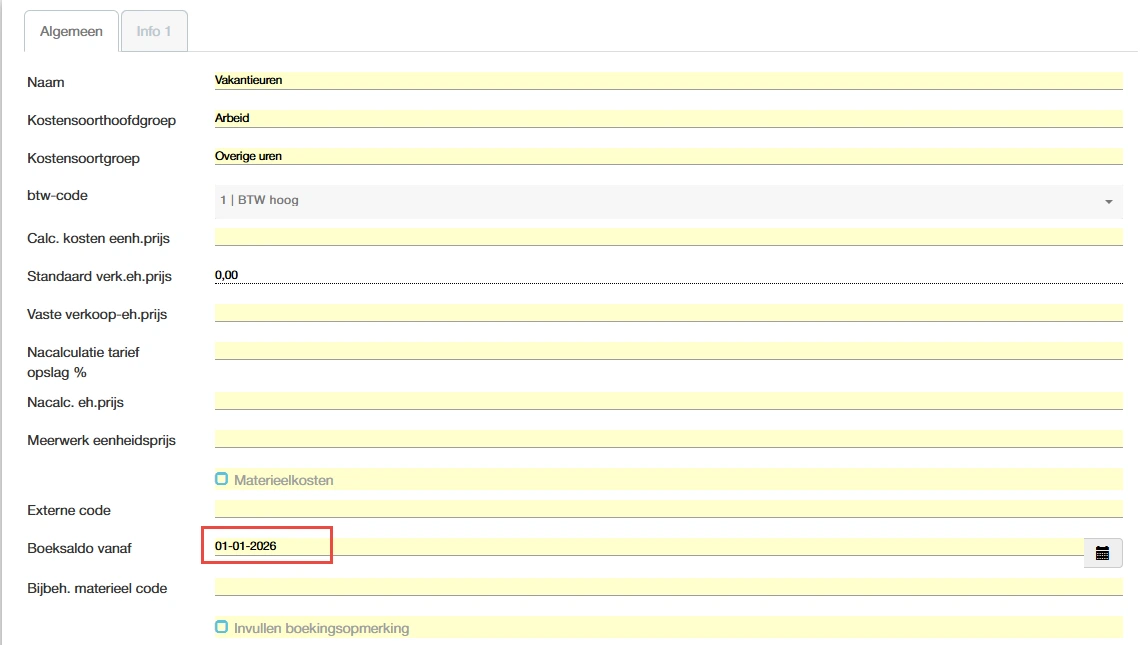Select the Vaste verkoop-eh.prijs input
Viewport: 1146px width, 645px height.
pyautogui.click(x=668, y=313)
